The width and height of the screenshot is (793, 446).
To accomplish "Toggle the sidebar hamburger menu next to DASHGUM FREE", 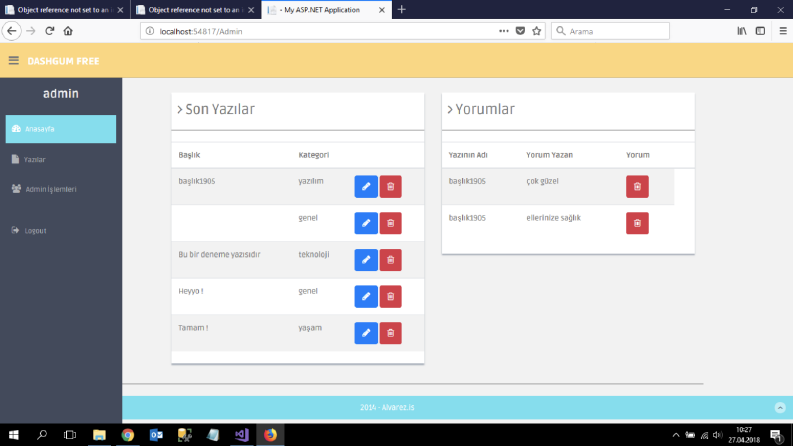I will pyautogui.click(x=14, y=61).
